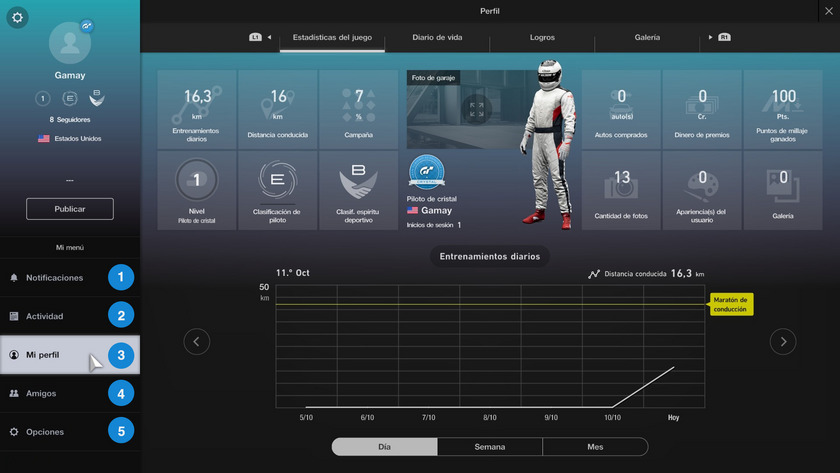The height and width of the screenshot is (473, 840).
Task: Click the profile avatar edit badge
Action: 87,26
